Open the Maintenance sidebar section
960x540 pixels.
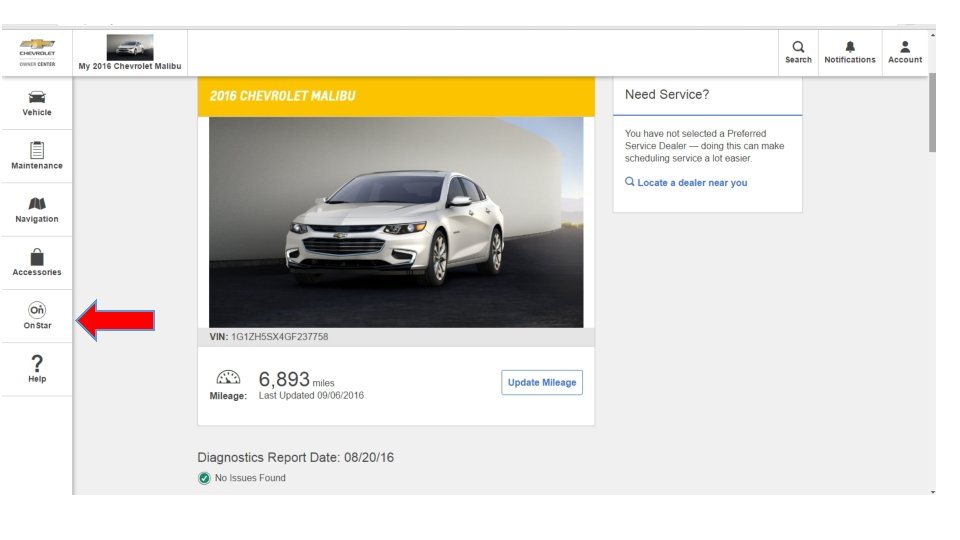[x=37, y=156]
